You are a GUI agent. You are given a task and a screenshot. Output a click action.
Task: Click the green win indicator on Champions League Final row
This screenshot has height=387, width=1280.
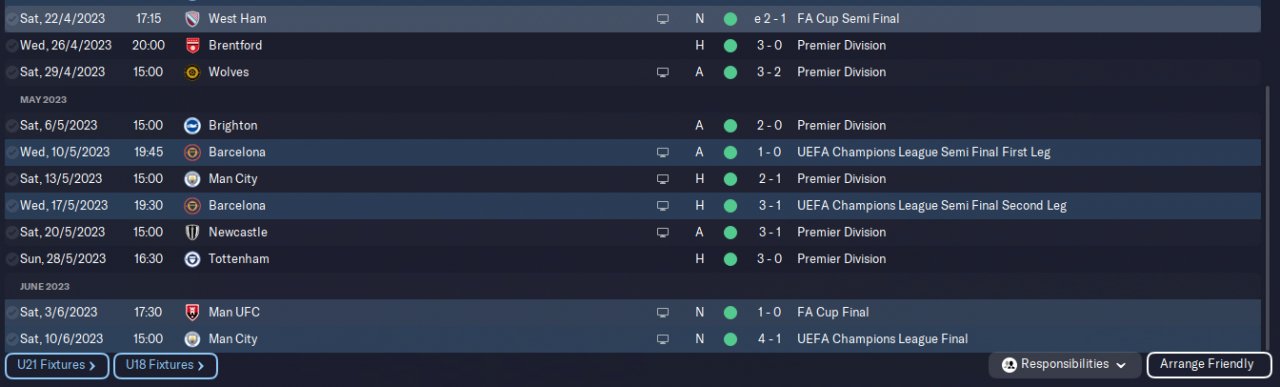(x=730, y=339)
